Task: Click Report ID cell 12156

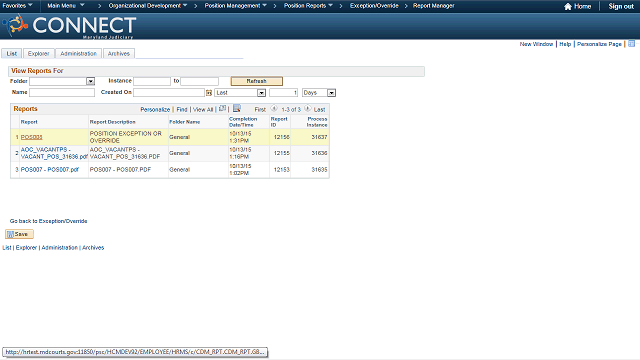Action: [282, 137]
